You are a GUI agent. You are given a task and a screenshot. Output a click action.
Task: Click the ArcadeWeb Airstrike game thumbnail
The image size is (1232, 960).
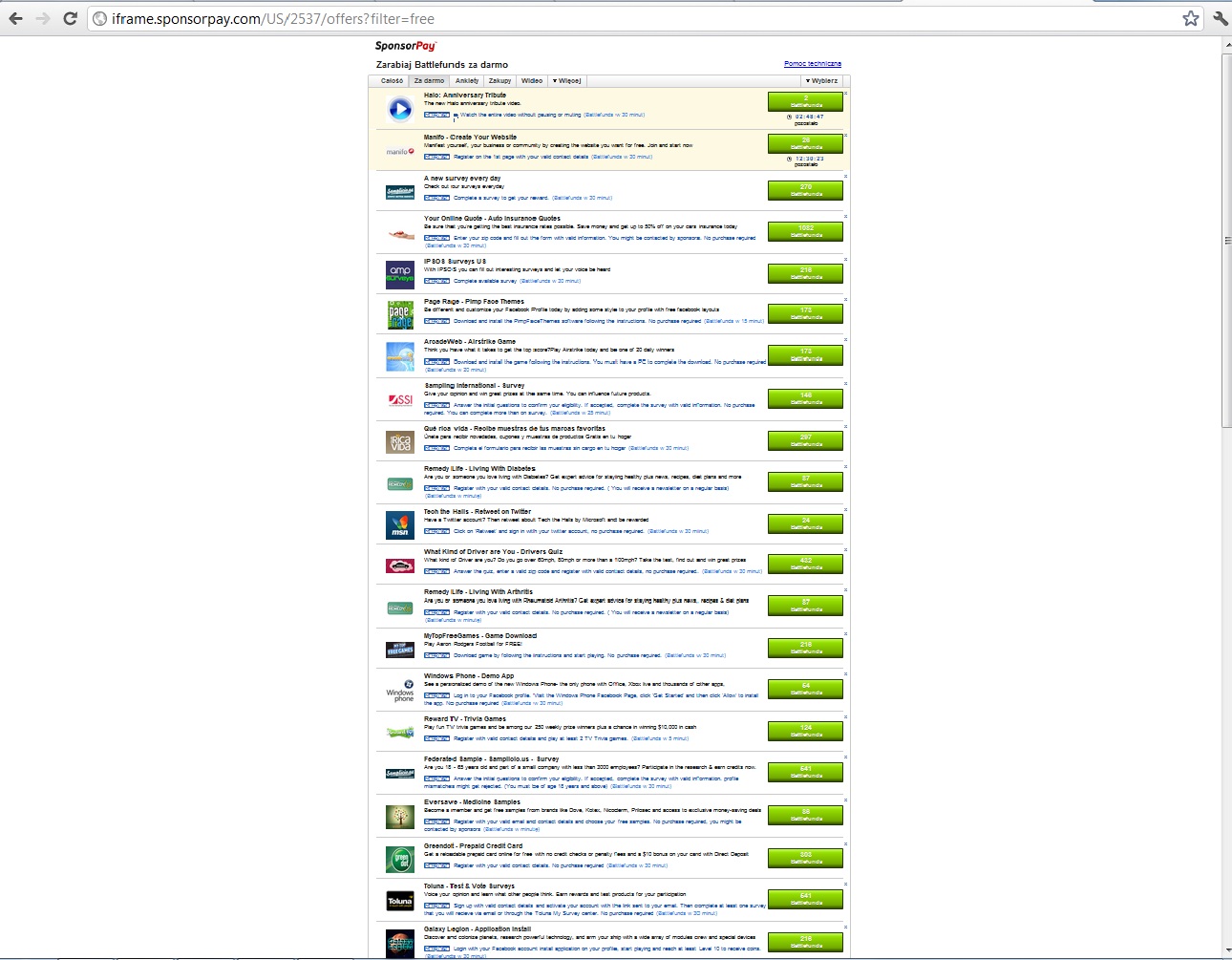tap(400, 356)
